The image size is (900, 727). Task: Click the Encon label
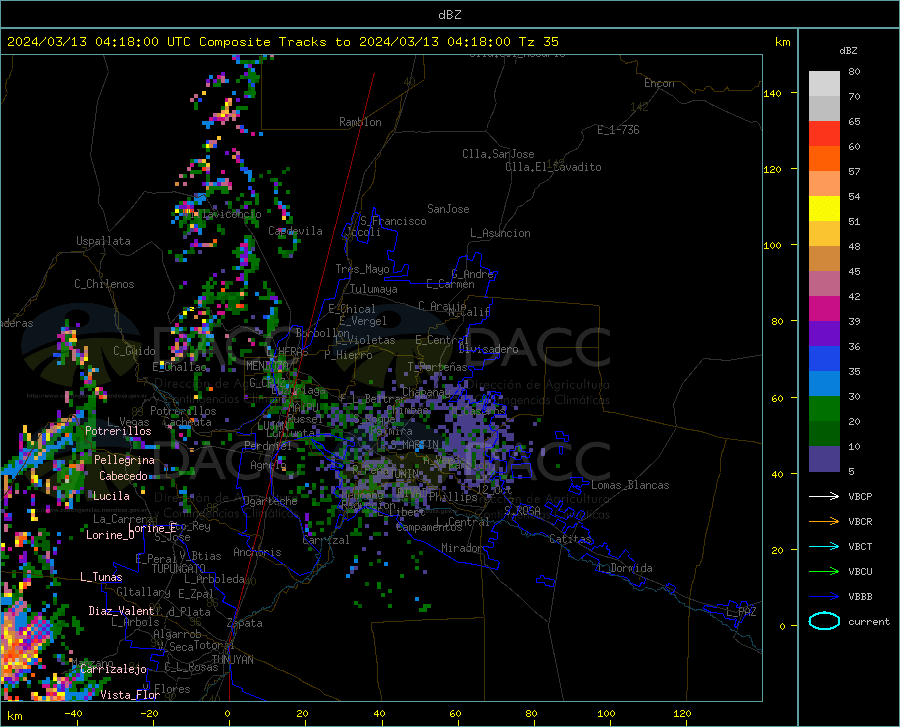pyautogui.click(x=659, y=83)
